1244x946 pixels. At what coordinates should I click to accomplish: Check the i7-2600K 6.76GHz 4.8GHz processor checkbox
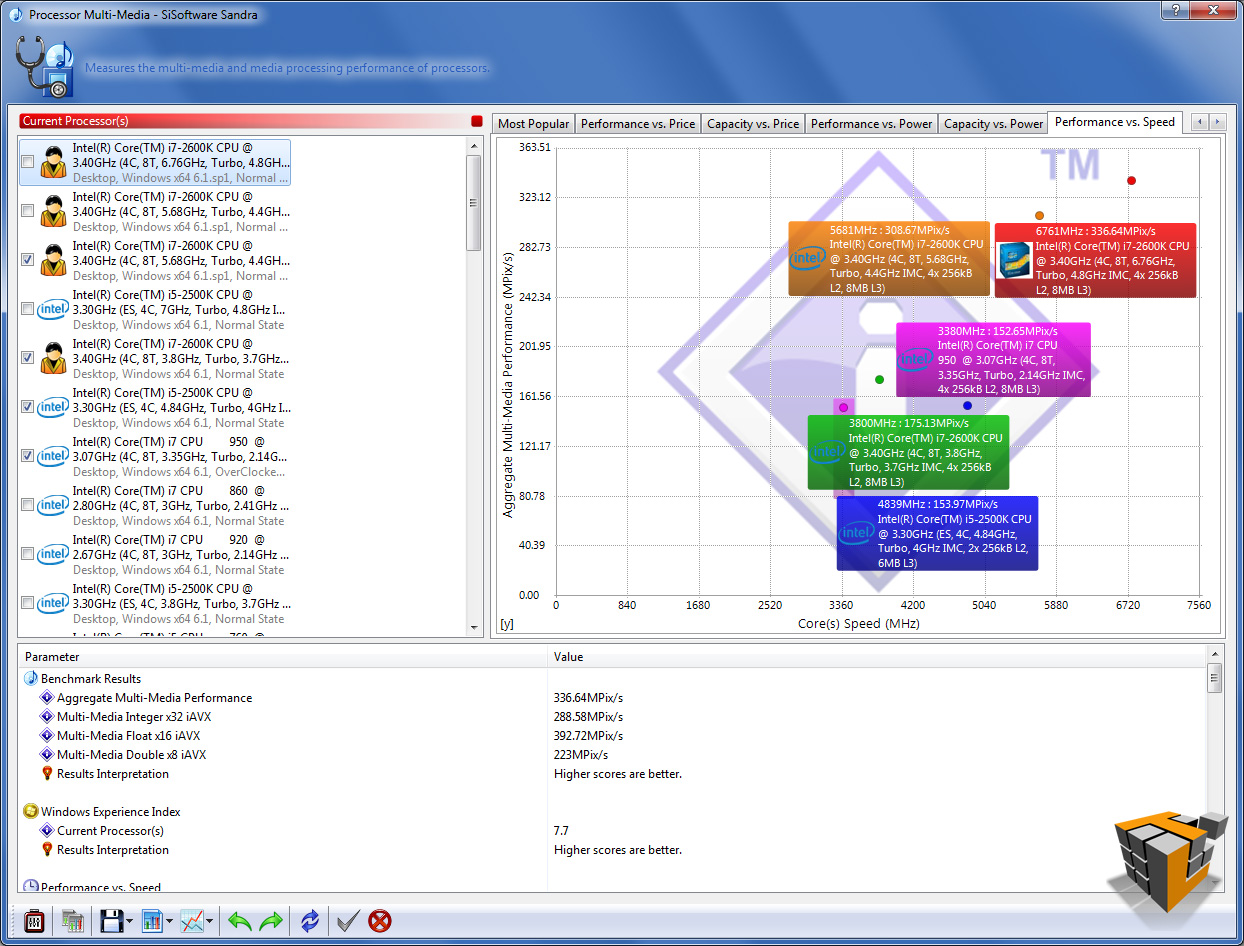pyautogui.click(x=27, y=162)
